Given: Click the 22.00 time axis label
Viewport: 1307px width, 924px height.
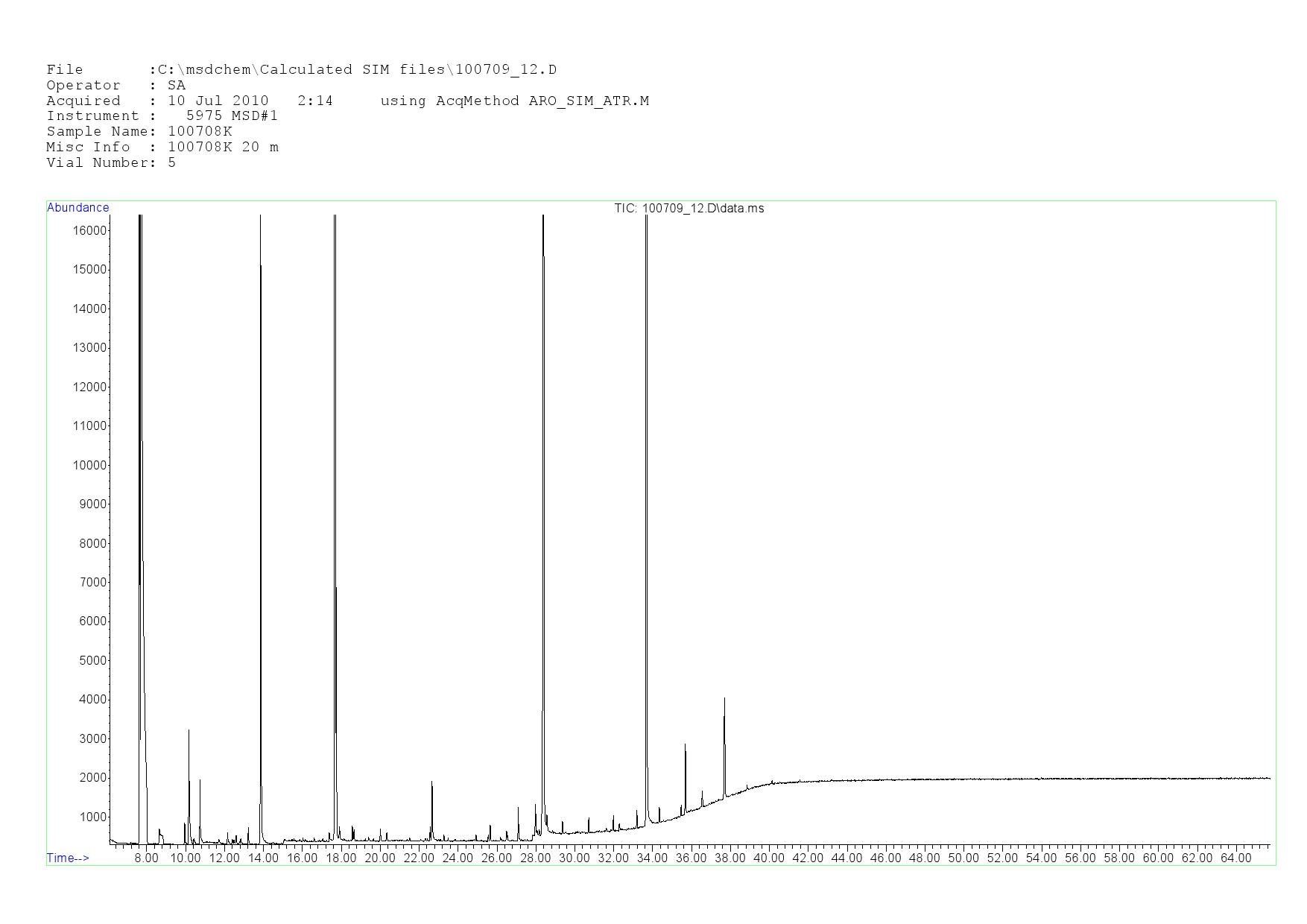Looking at the screenshot, I should point(418,858).
